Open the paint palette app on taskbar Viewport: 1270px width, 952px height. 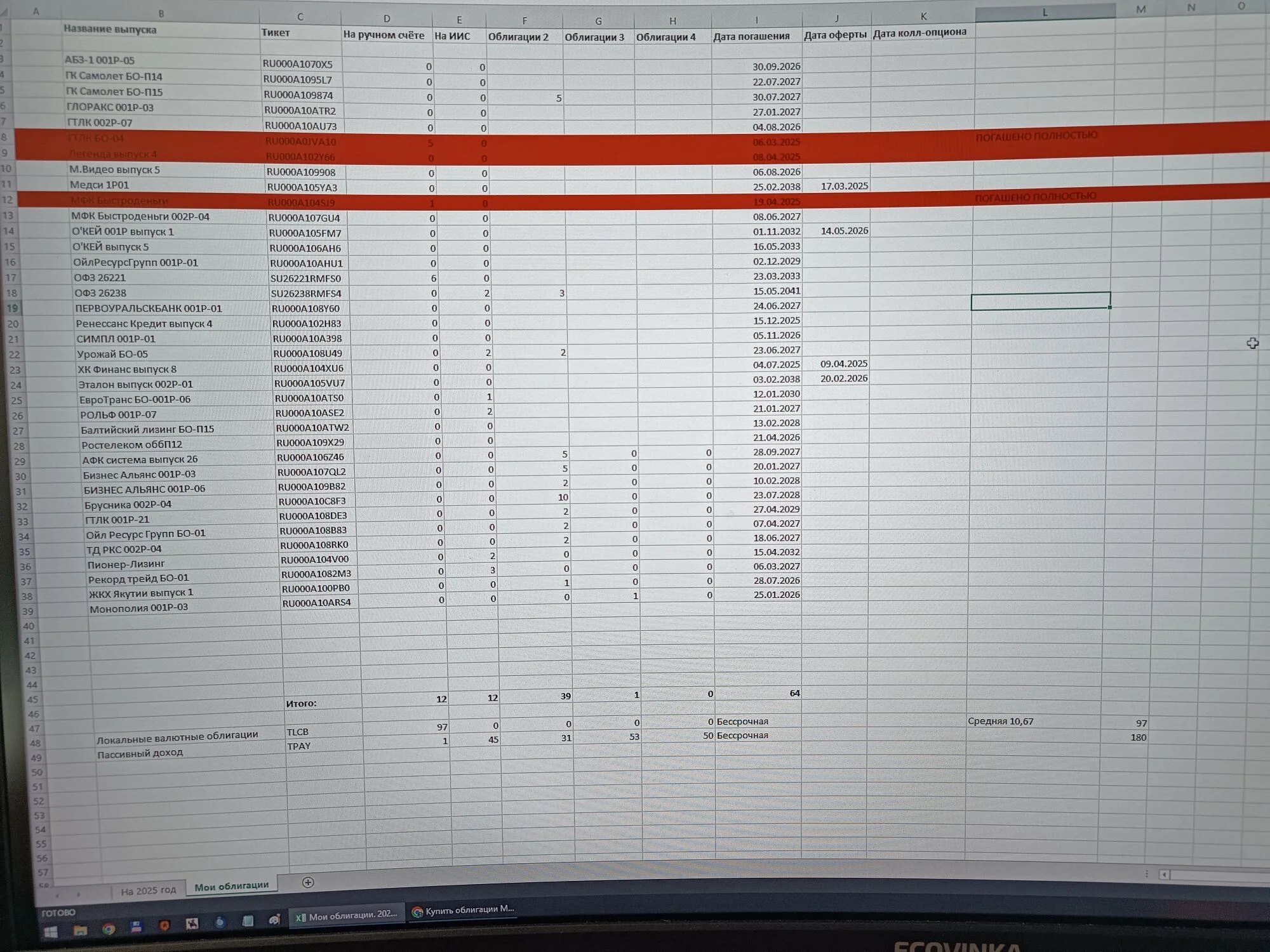tap(274, 919)
